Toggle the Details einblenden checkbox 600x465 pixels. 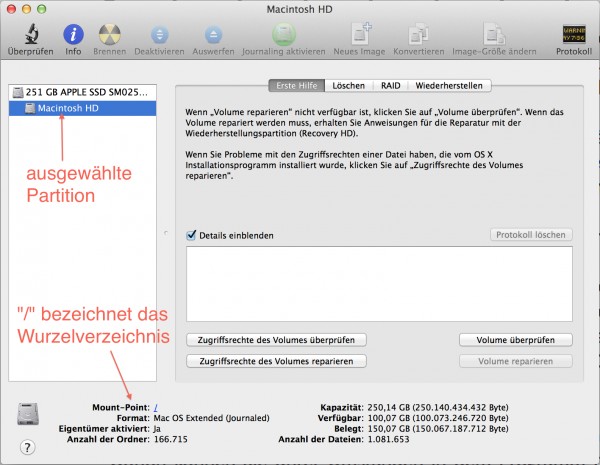click(x=191, y=235)
